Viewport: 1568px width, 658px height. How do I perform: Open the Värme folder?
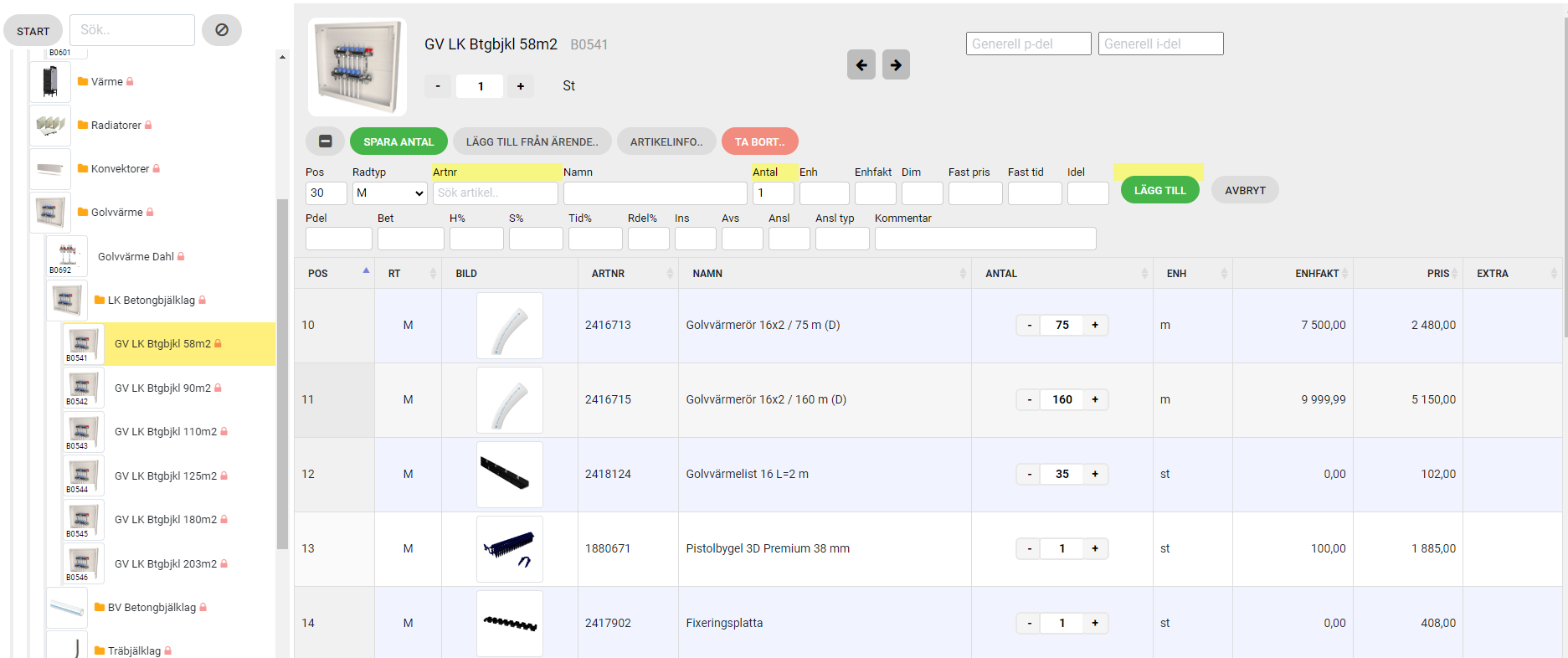coord(106,82)
